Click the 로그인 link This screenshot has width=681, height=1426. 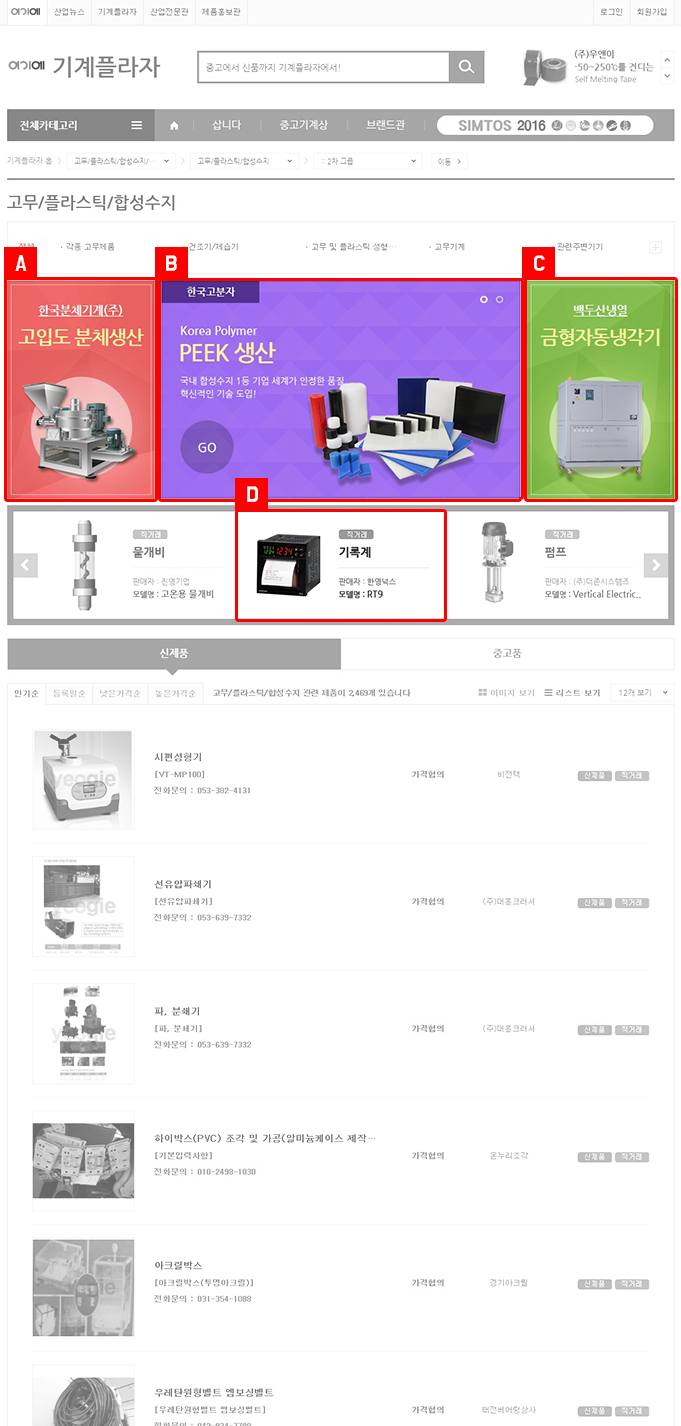pyautogui.click(x=609, y=11)
